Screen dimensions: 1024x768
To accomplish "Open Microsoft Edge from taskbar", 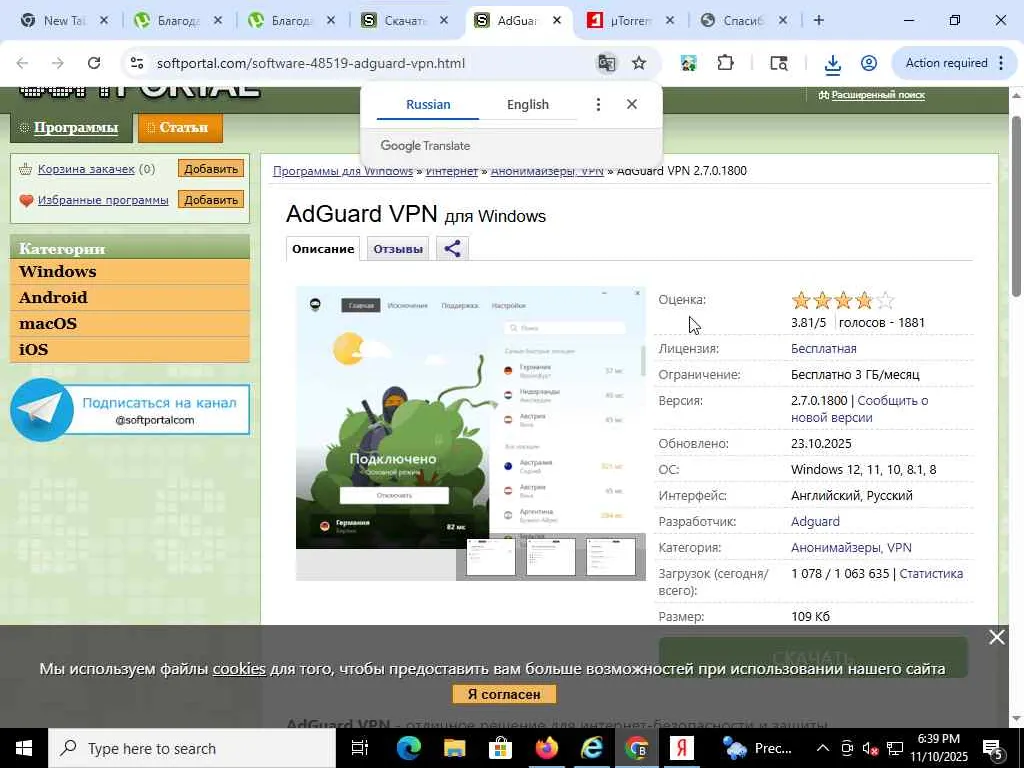I will [408, 748].
